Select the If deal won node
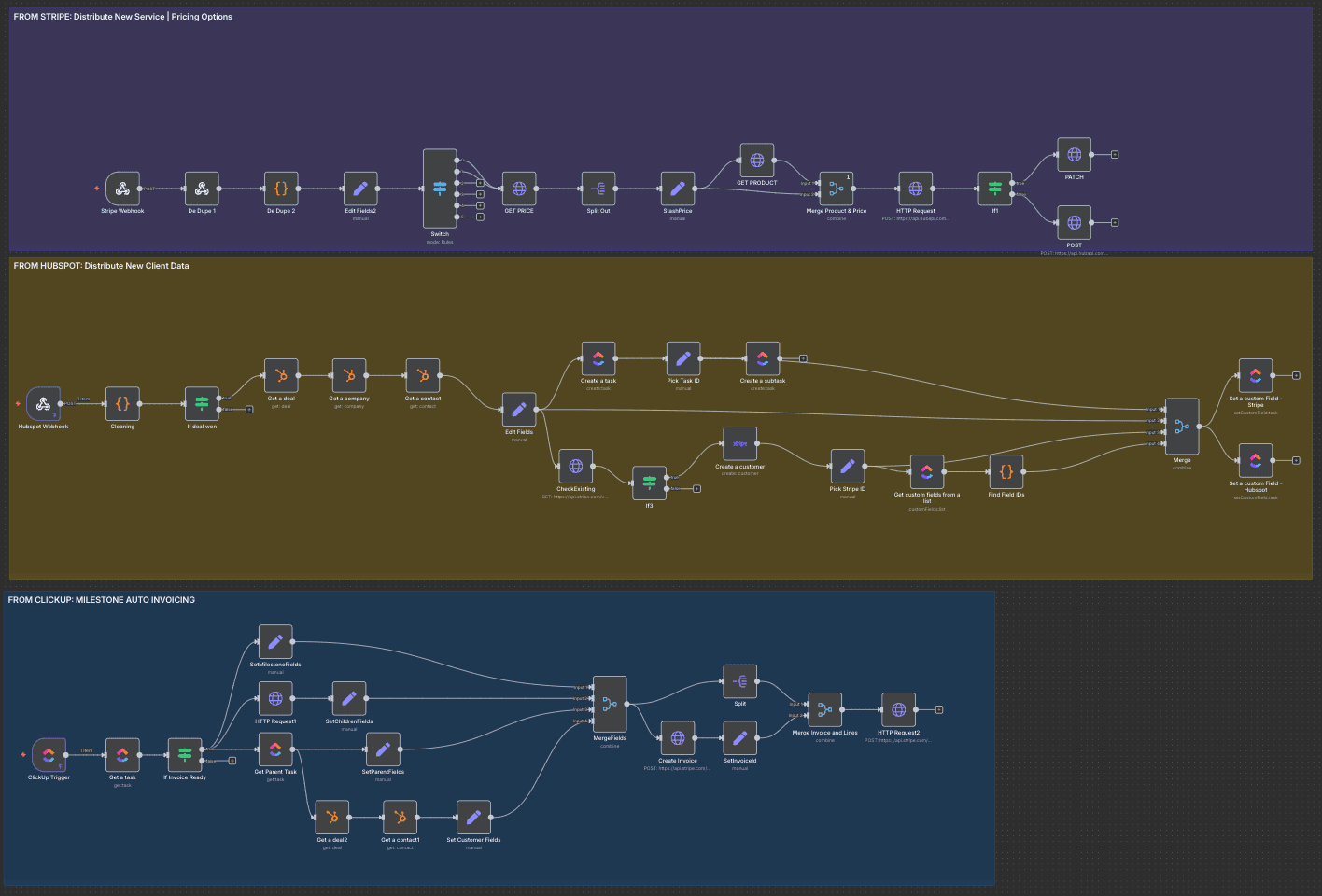Viewport: 1322px width, 896px height. (x=202, y=404)
